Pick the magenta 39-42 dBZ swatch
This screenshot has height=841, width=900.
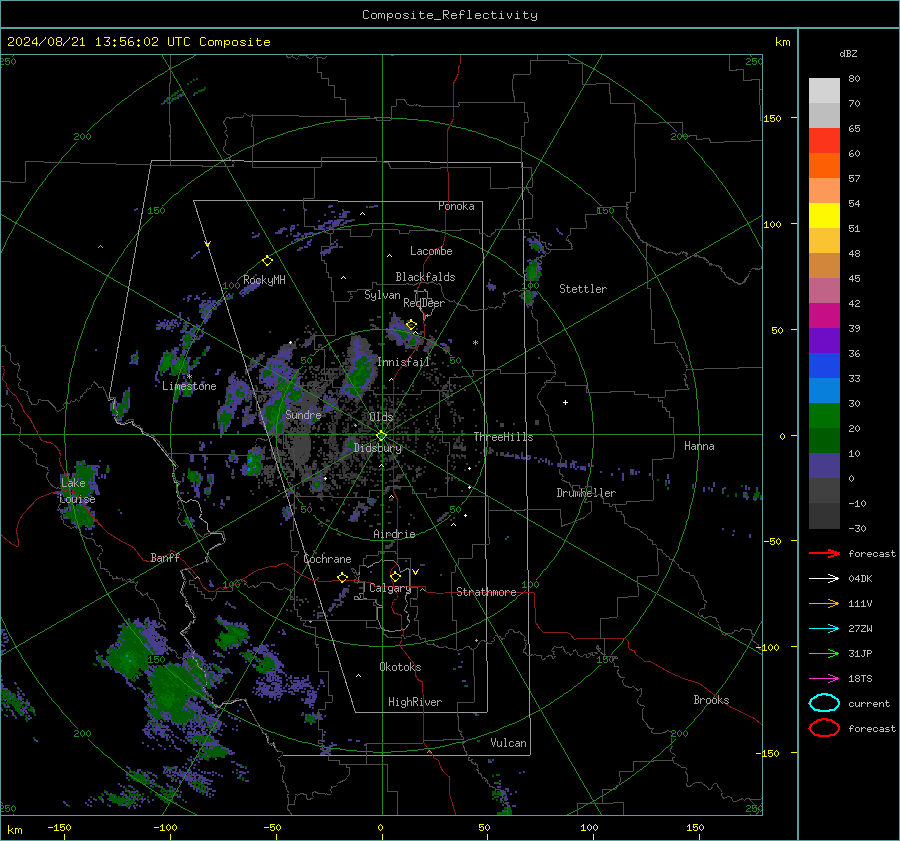click(x=824, y=316)
